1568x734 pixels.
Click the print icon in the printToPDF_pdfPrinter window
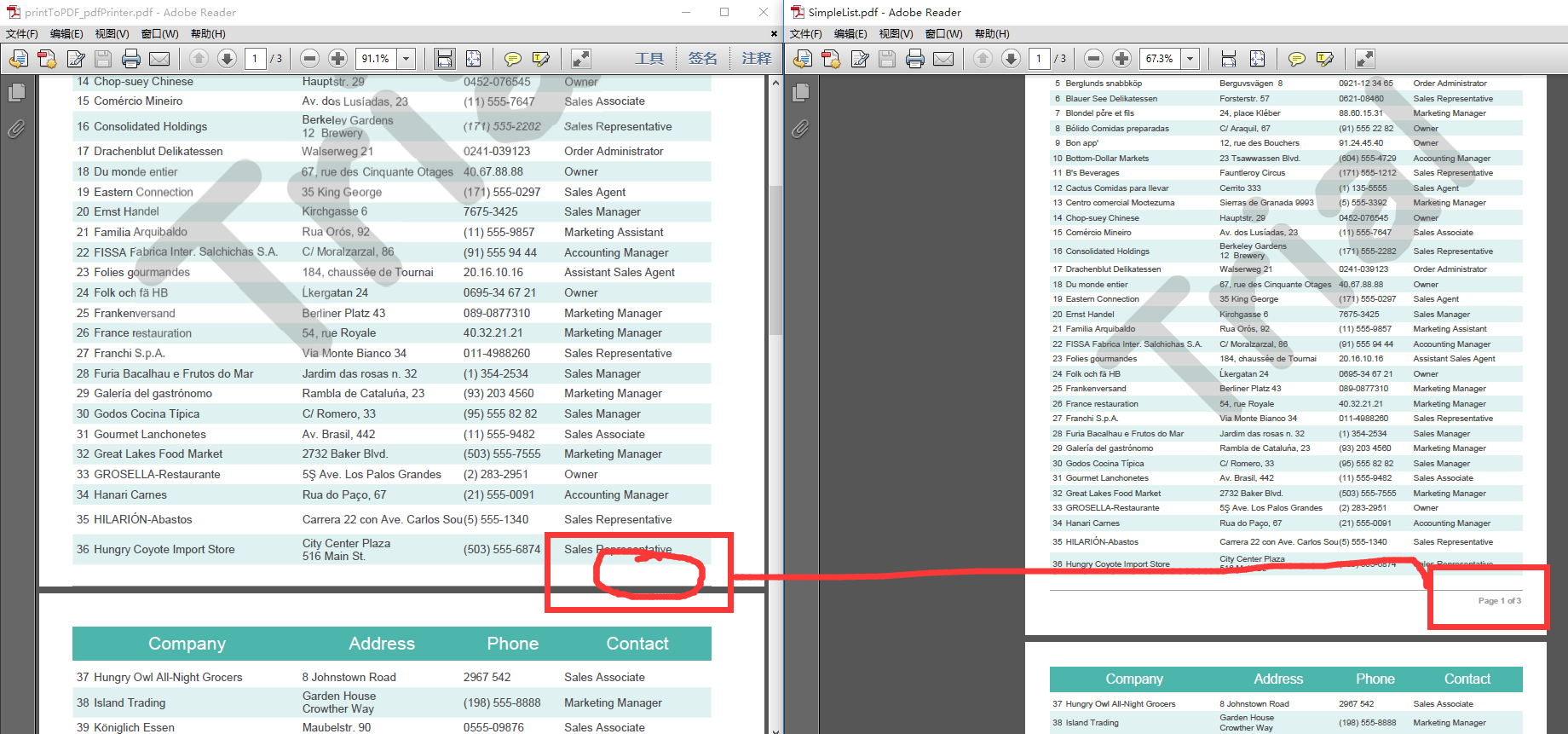tap(131, 59)
